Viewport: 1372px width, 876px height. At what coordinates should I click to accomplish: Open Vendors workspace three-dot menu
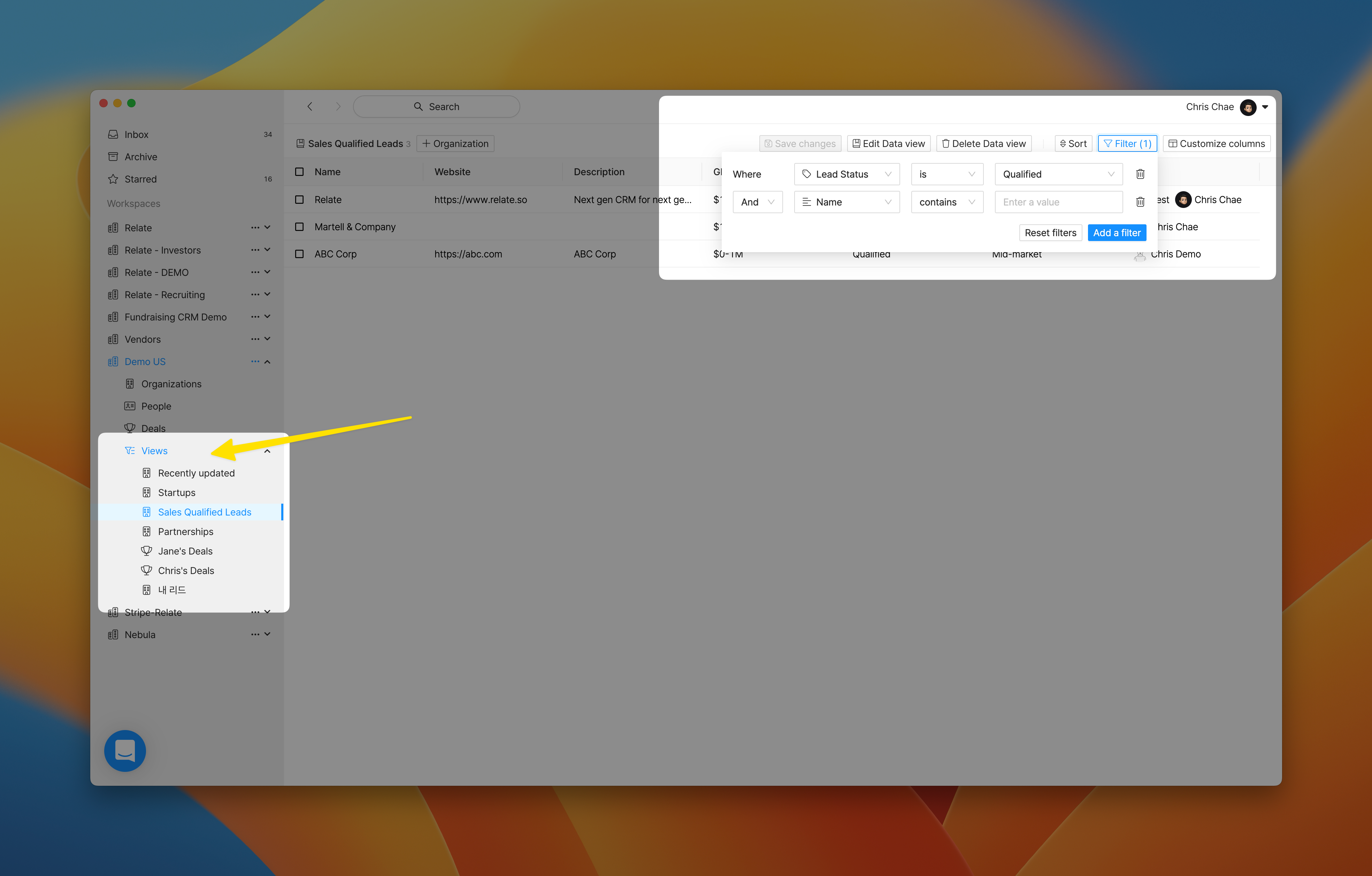pos(255,339)
